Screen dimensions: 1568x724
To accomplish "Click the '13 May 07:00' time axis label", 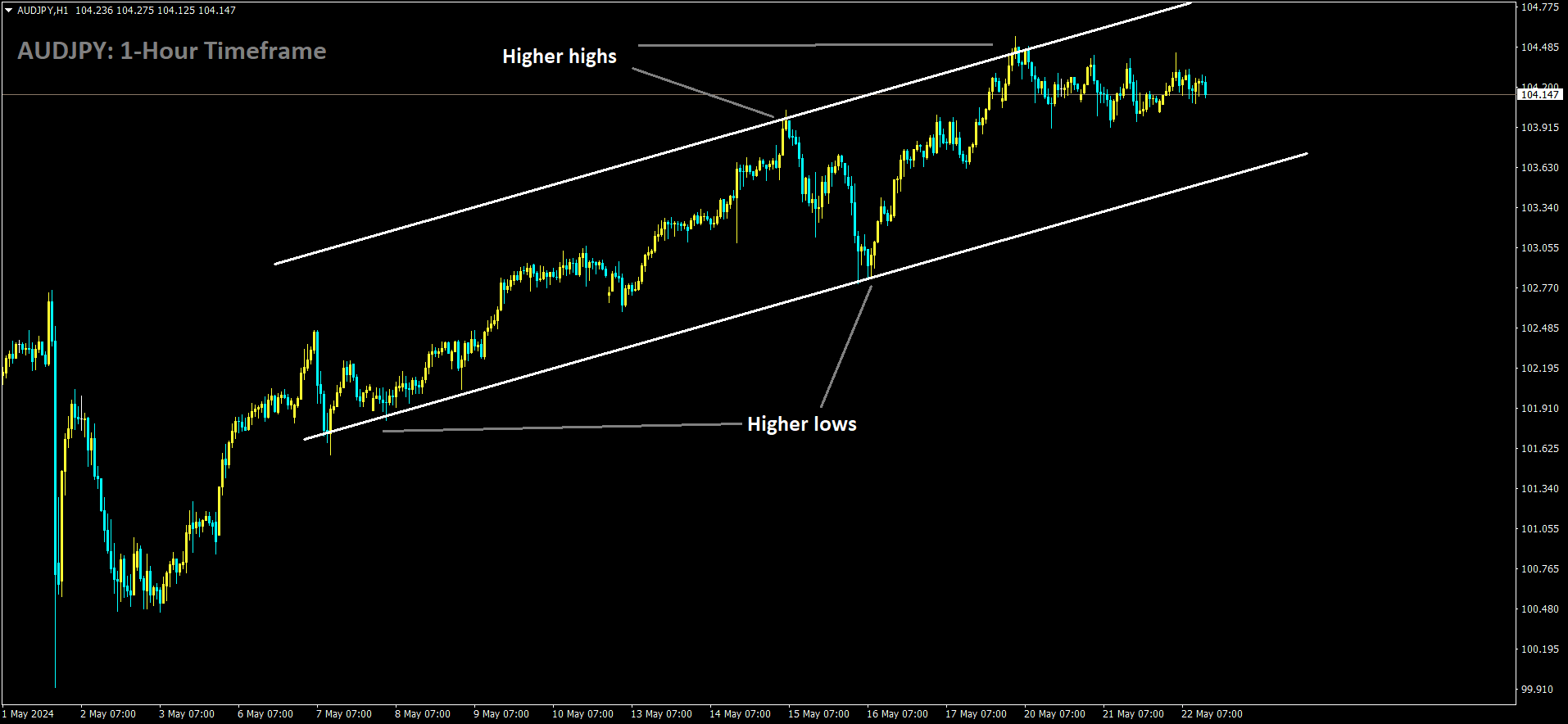I will (x=661, y=714).
